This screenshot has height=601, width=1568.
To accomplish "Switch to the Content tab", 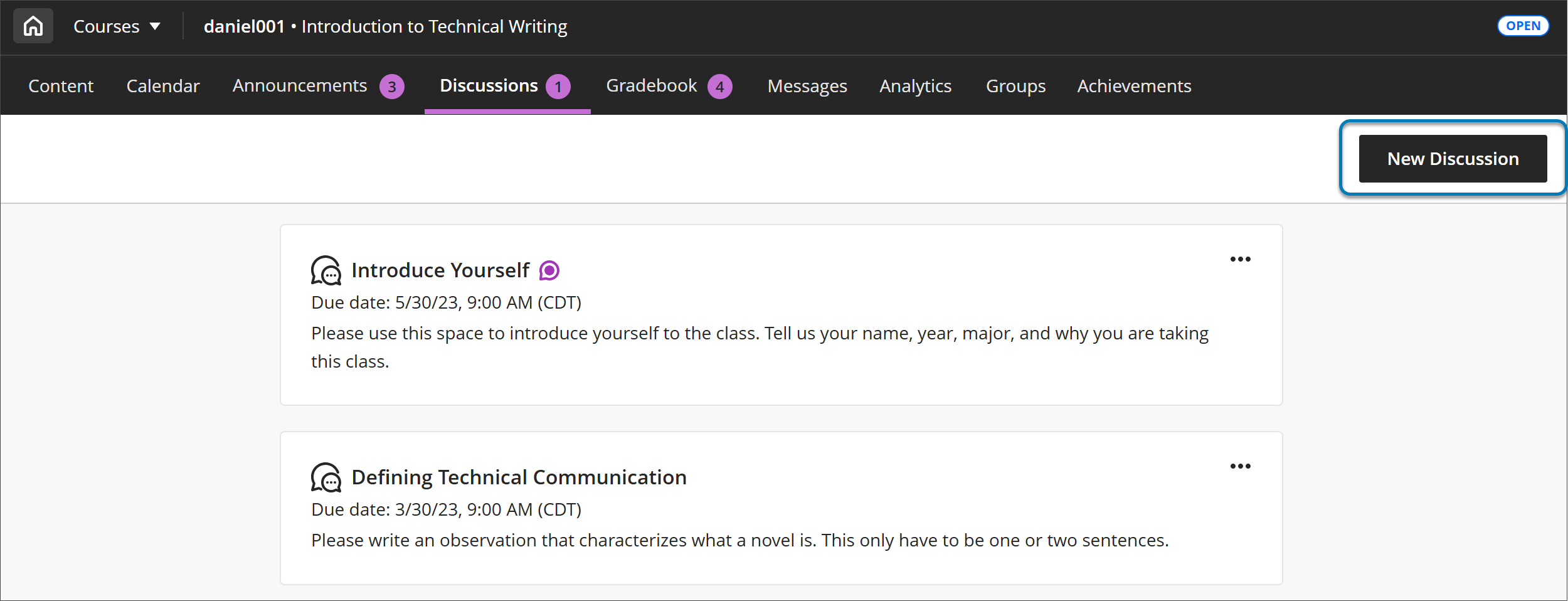I will (x=60, y=86).
